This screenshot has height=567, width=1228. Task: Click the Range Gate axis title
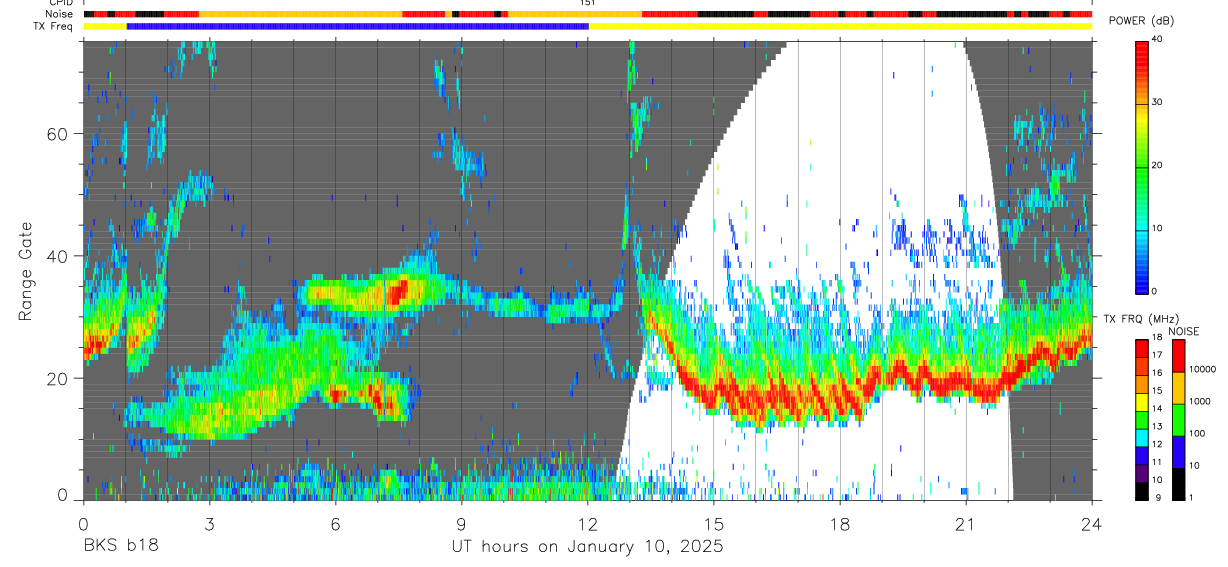point(26,272)
